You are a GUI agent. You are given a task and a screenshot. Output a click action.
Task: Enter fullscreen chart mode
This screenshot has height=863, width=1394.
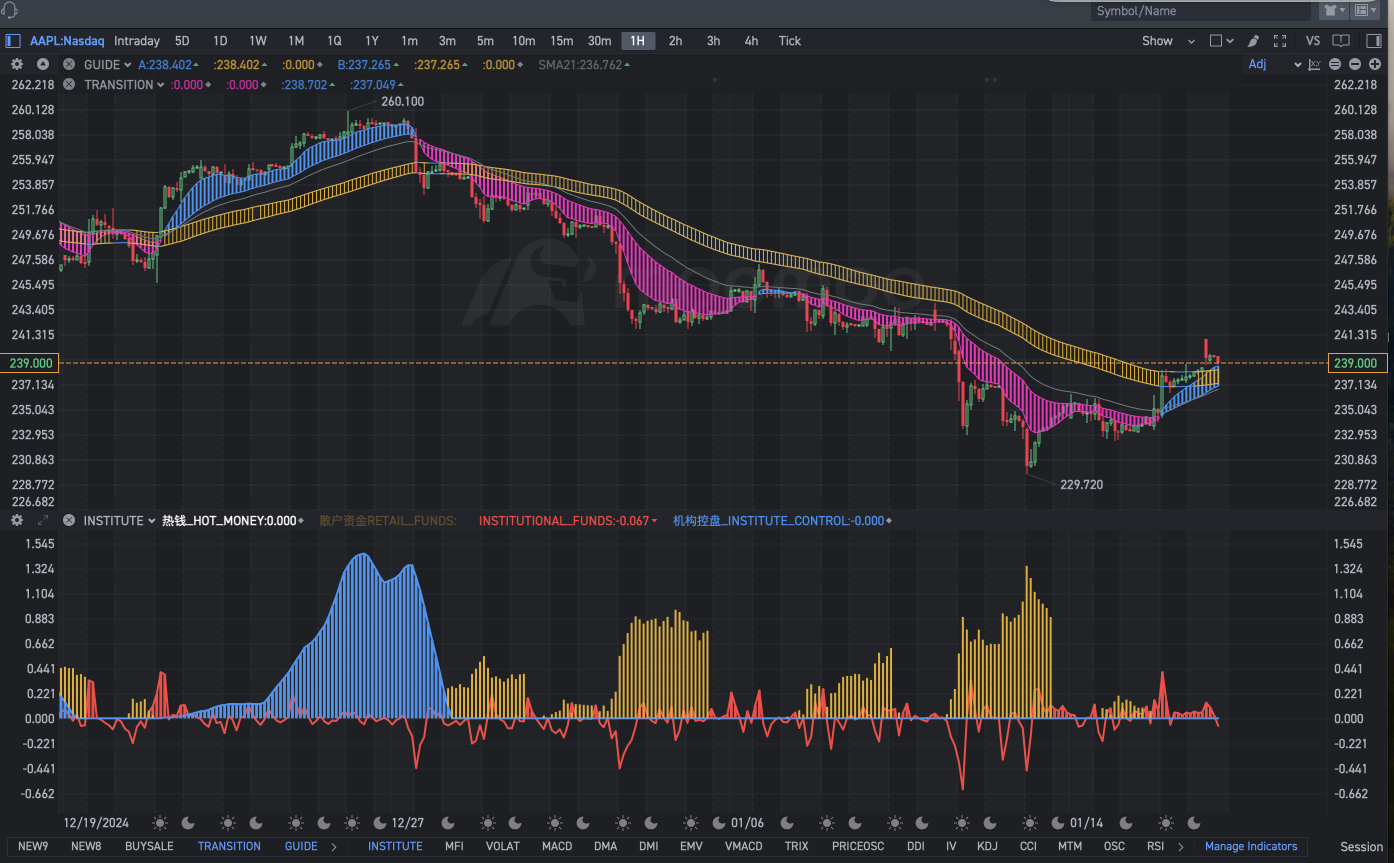coord(1280,41)
